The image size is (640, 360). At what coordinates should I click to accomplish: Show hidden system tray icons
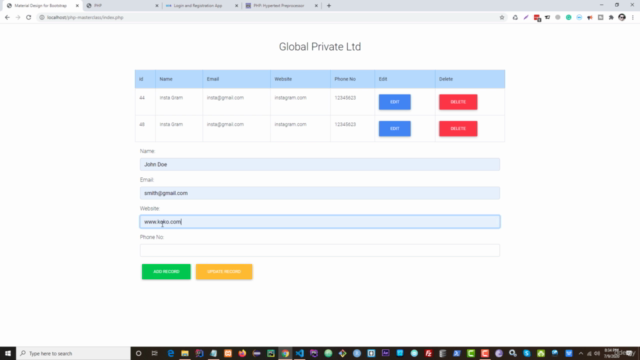[x=581, y=353]
